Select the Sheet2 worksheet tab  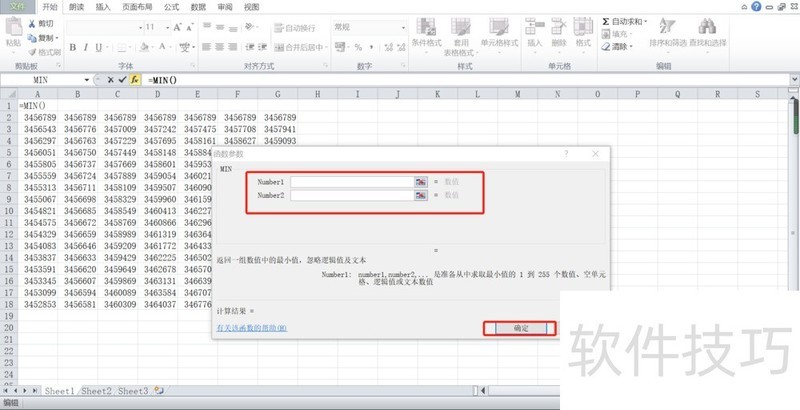pyautogui.click(x=97, y=391)
